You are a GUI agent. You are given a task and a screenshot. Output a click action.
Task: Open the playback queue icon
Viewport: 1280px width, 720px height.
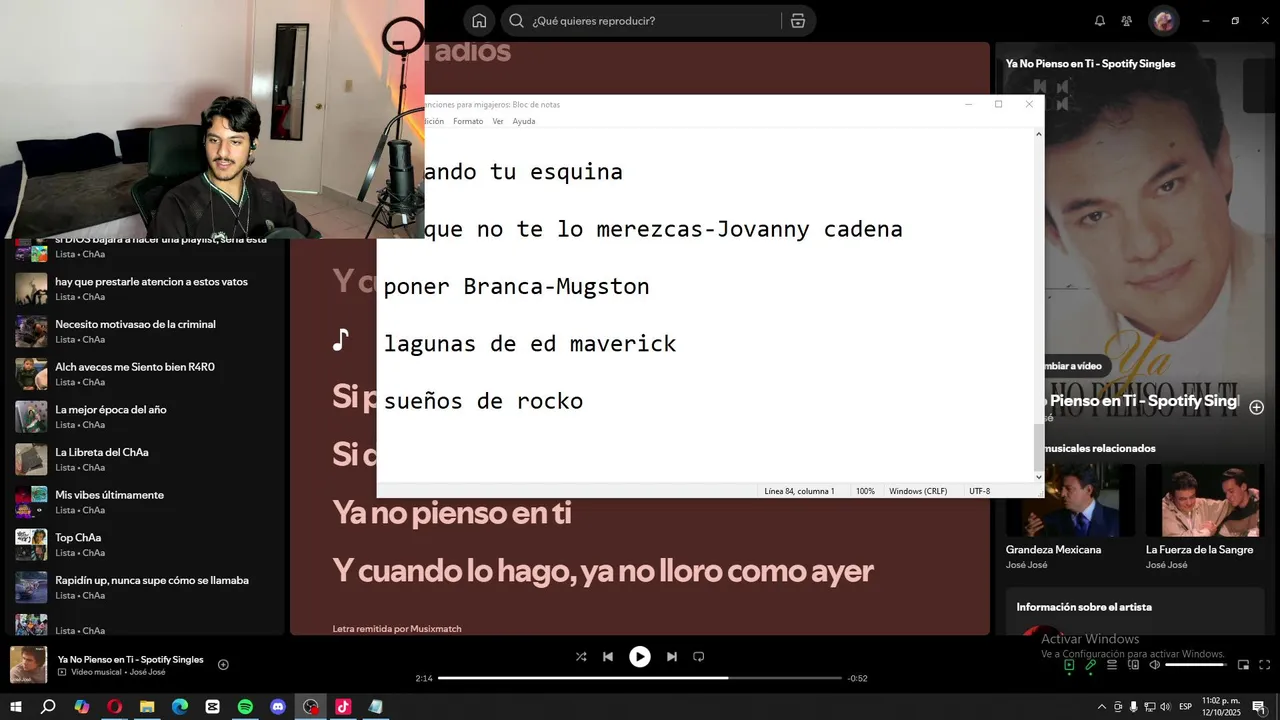pyautogui.click(x=1112, y=665)
